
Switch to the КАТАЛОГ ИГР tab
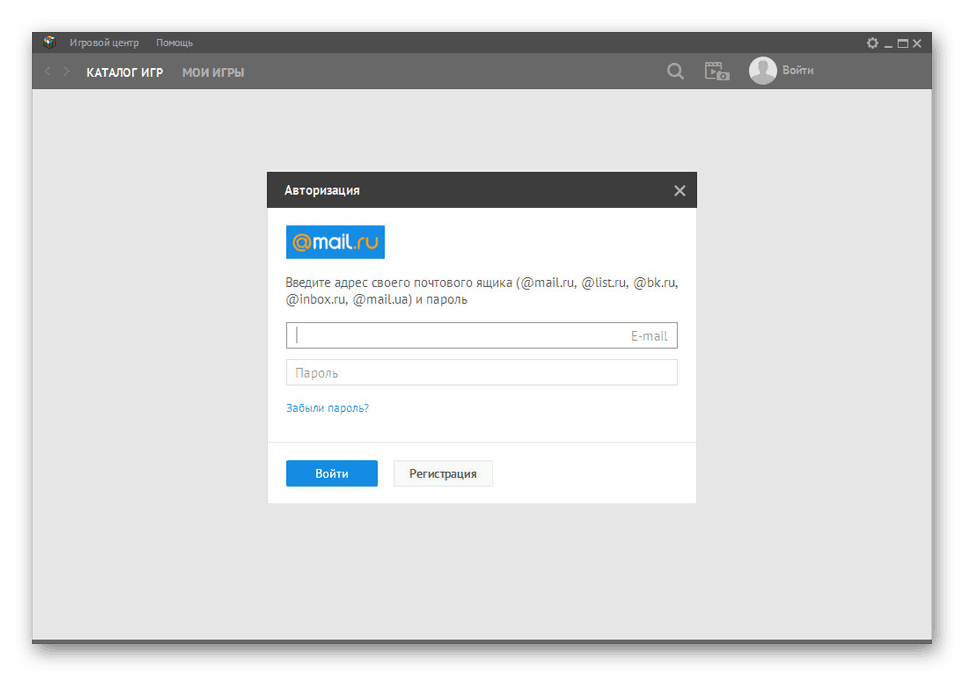click(x=125, y=73)
